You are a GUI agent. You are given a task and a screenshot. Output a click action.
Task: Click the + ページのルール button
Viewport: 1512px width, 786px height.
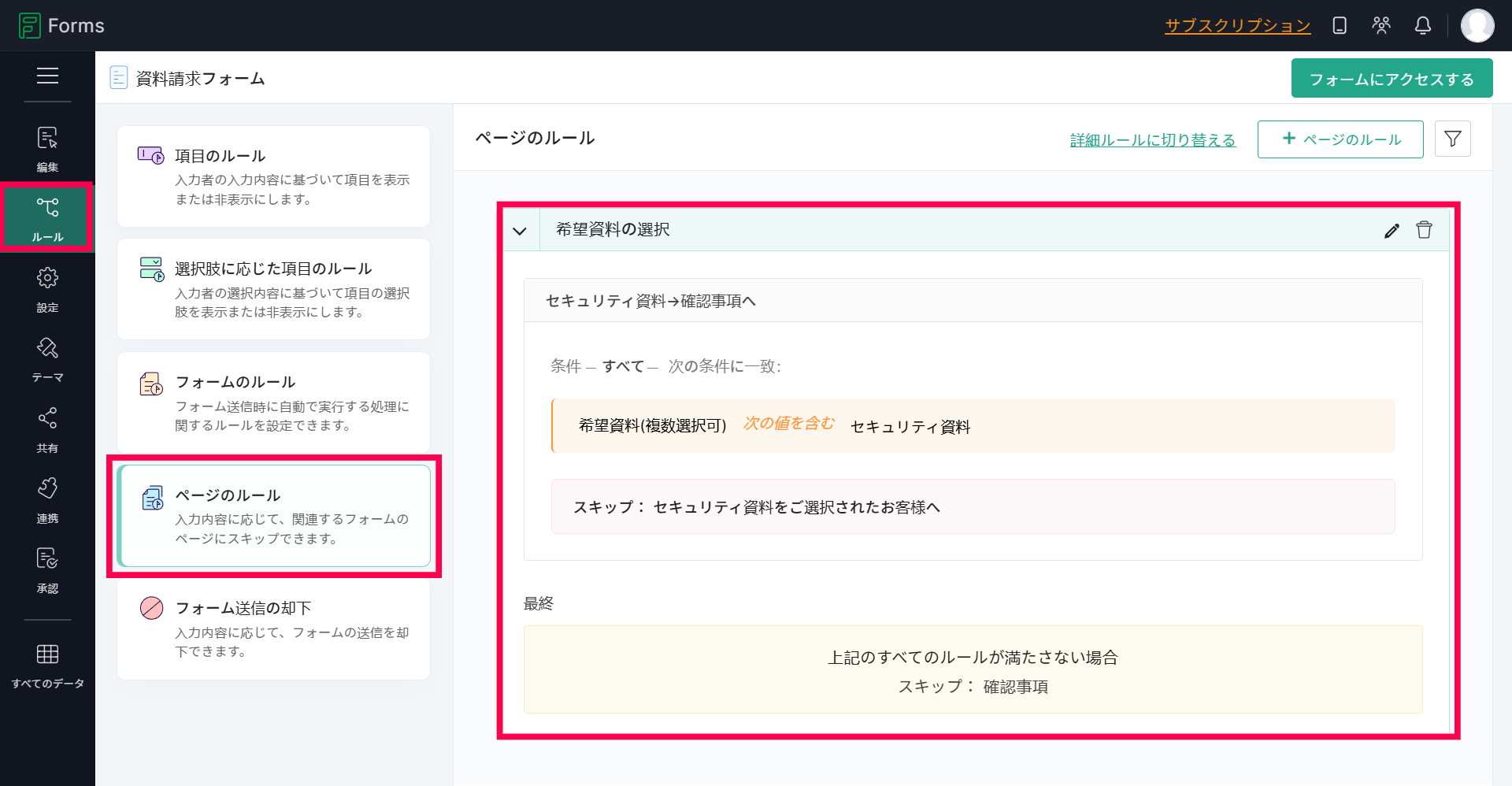pyautogui.click(x=1340, y=139)
